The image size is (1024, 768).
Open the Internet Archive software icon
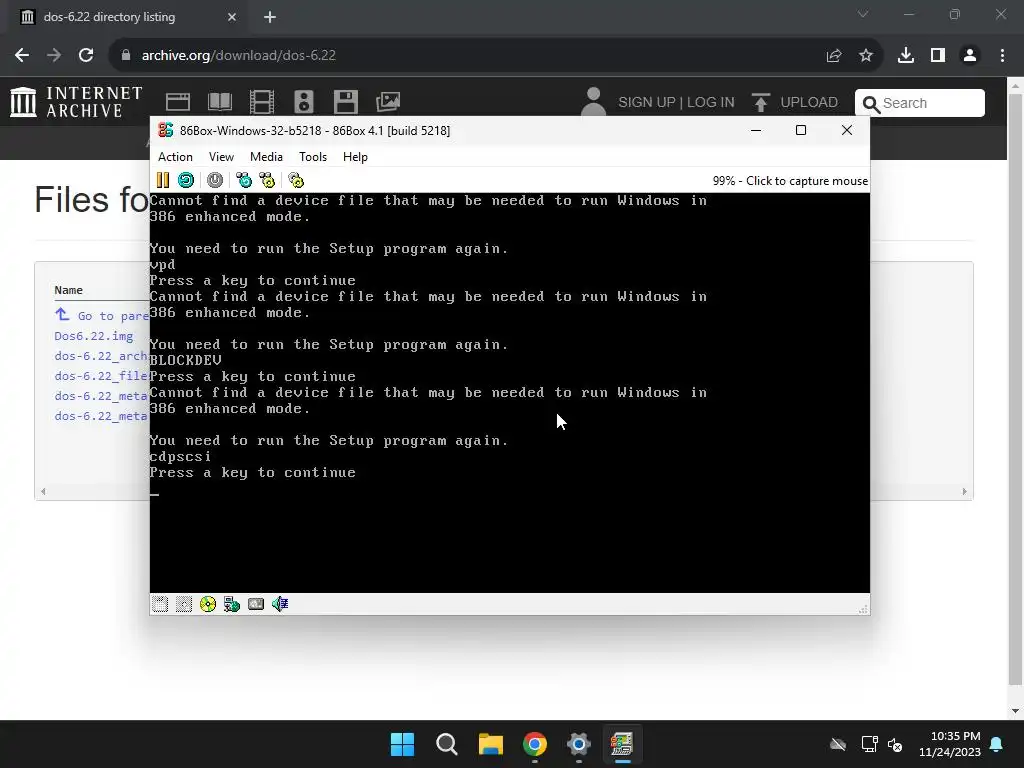coord(345,102)
